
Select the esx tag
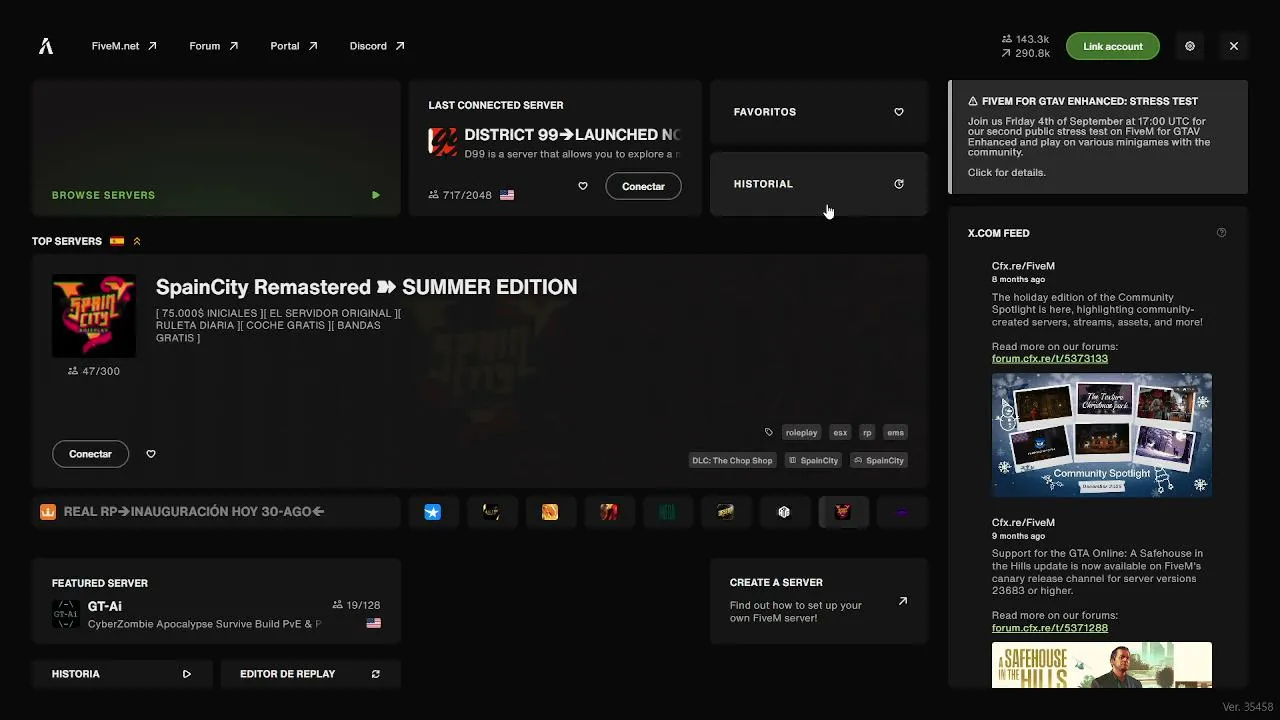(840, 433)
